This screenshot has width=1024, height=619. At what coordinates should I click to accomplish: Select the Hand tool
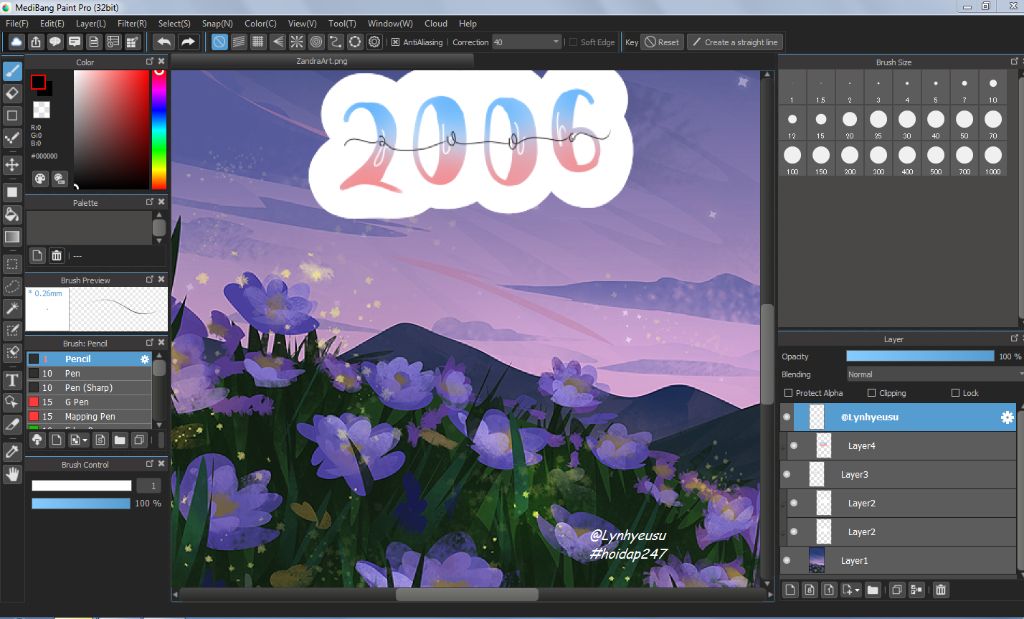tap(12, 474)
